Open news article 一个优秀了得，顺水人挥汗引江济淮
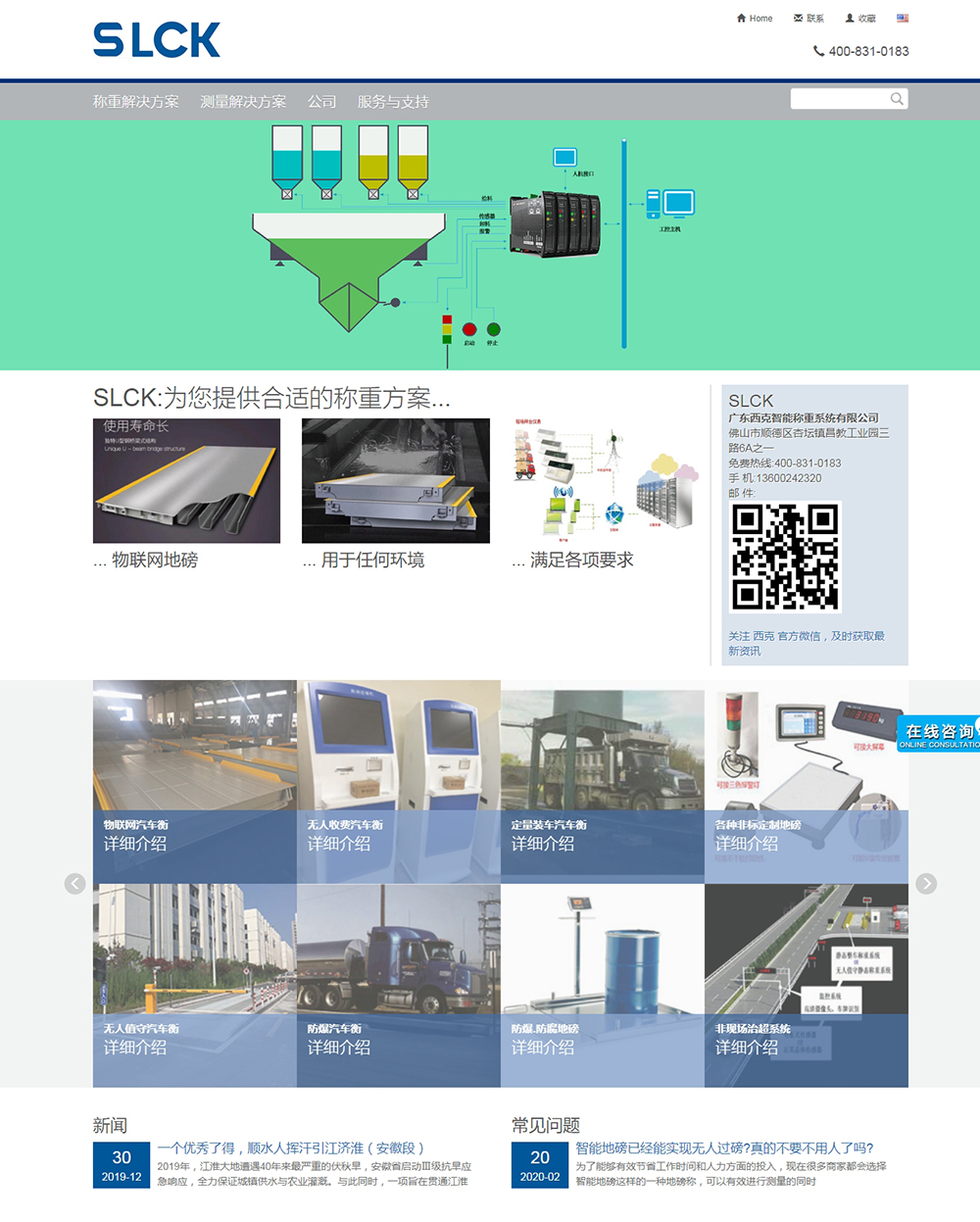This screenshot has width=980, height=1222. click(x=291, y=1148)
